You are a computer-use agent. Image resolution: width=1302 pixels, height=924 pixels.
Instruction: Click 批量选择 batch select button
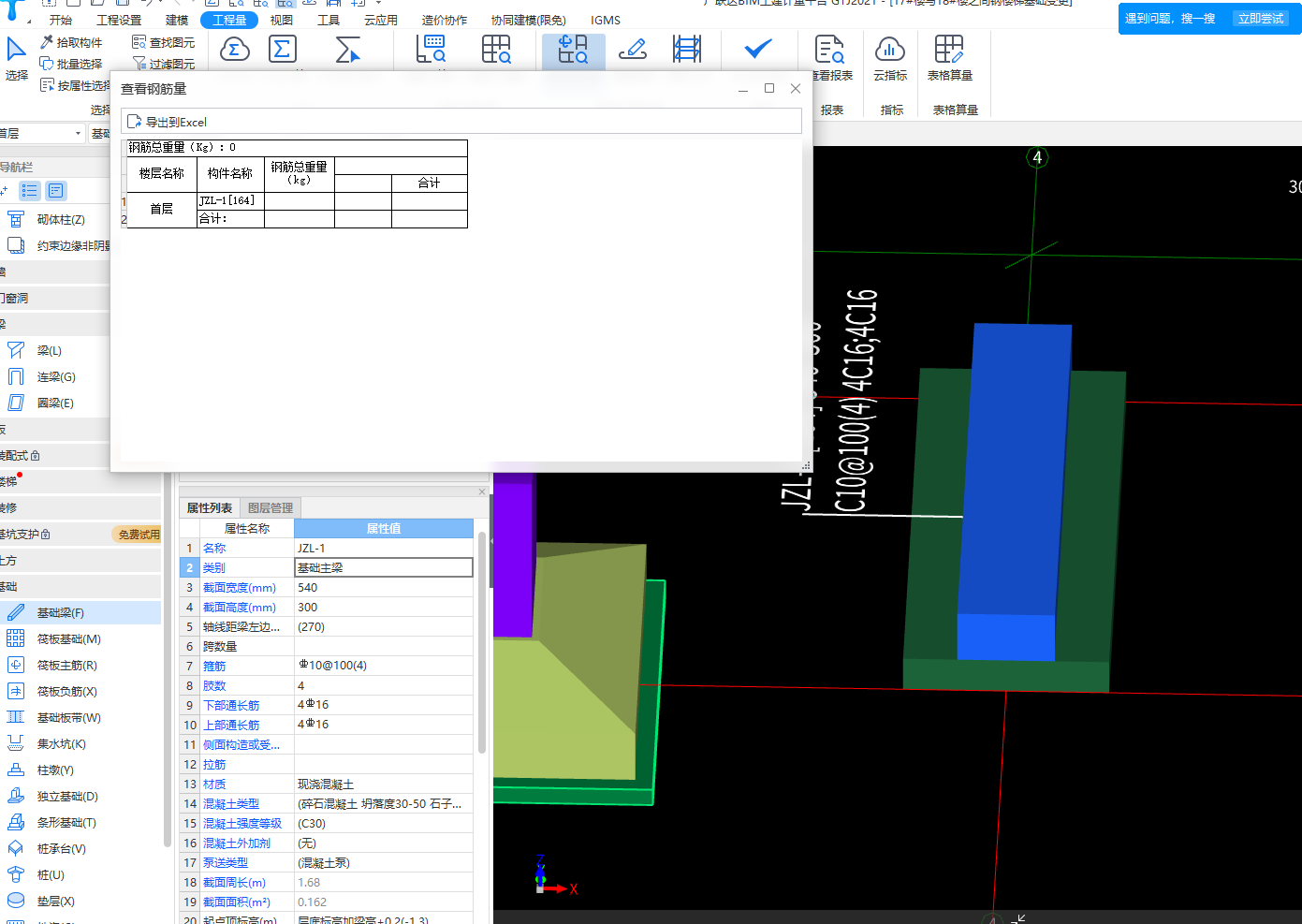(71, 64)
